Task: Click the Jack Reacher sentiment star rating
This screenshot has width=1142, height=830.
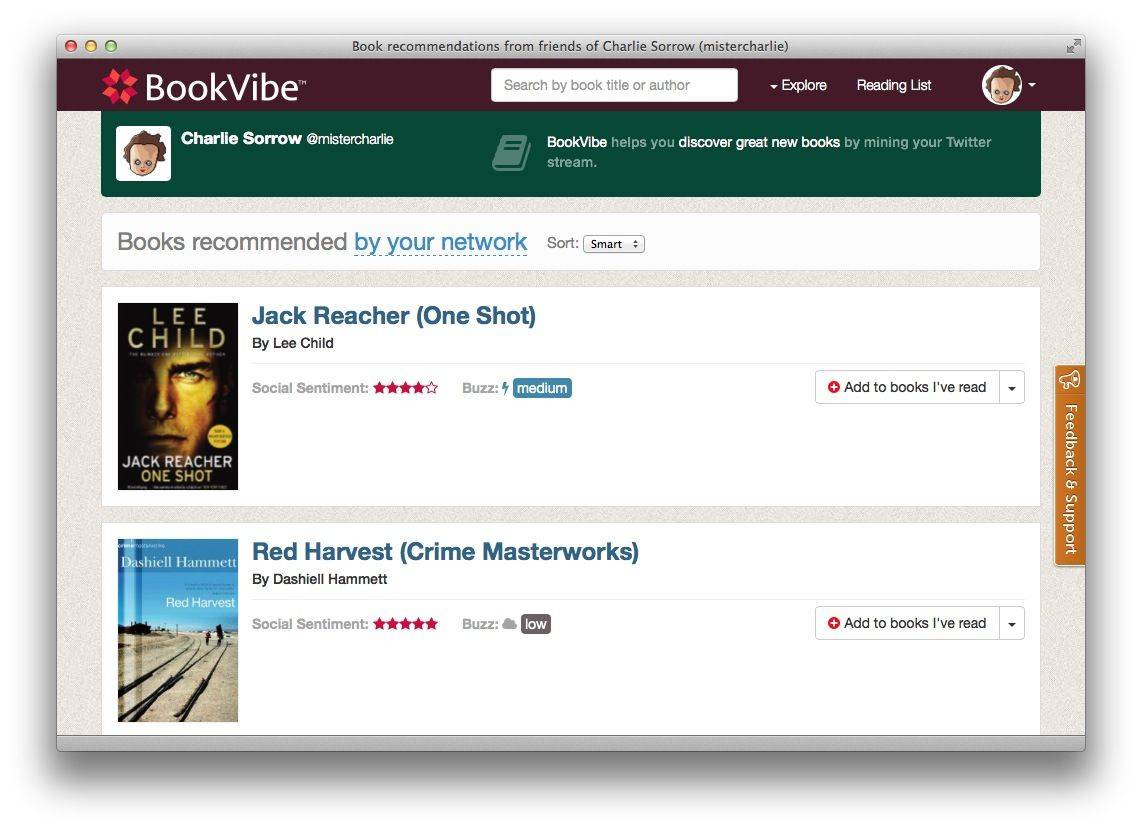Action: 406,388
